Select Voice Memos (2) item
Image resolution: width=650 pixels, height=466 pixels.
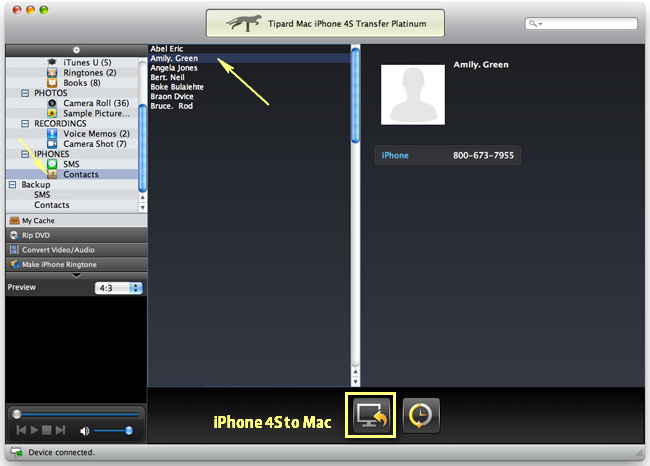[x=96, y=133]
